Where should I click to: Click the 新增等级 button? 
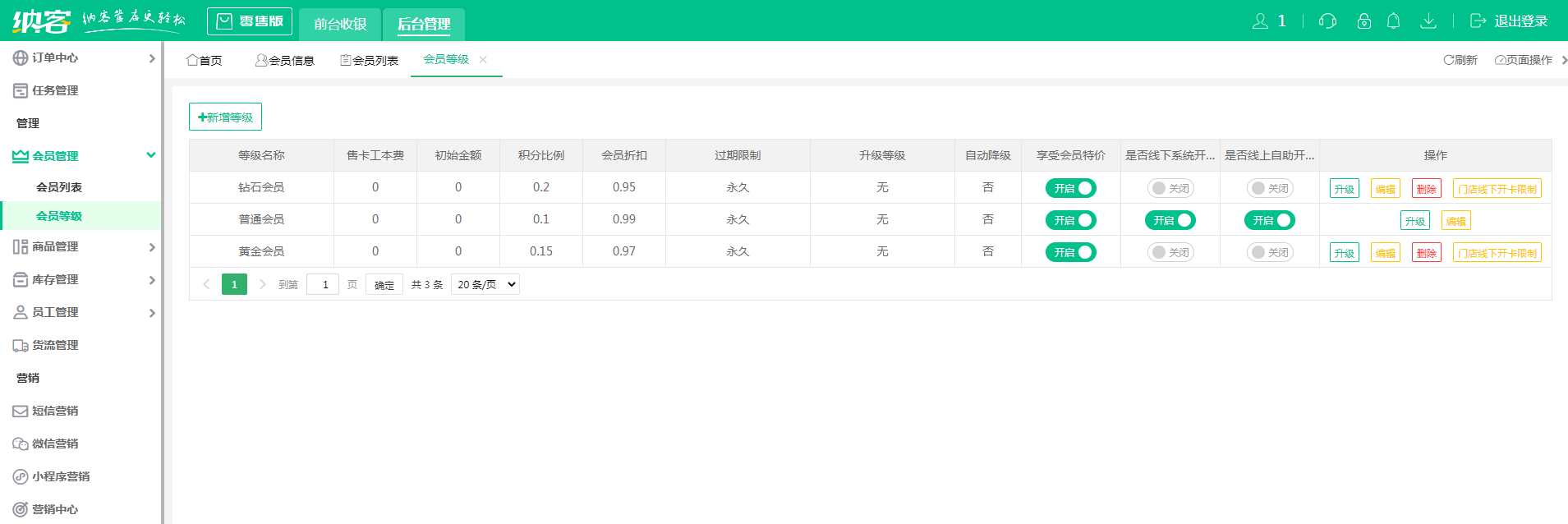[x=225, y=117]
